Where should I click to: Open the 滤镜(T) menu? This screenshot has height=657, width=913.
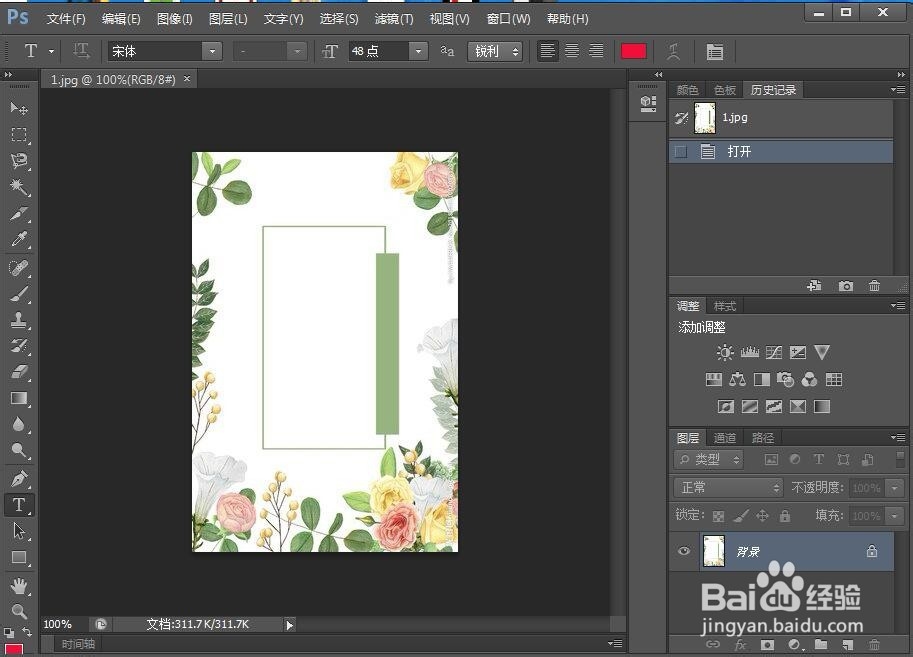[x=394, y=19]
